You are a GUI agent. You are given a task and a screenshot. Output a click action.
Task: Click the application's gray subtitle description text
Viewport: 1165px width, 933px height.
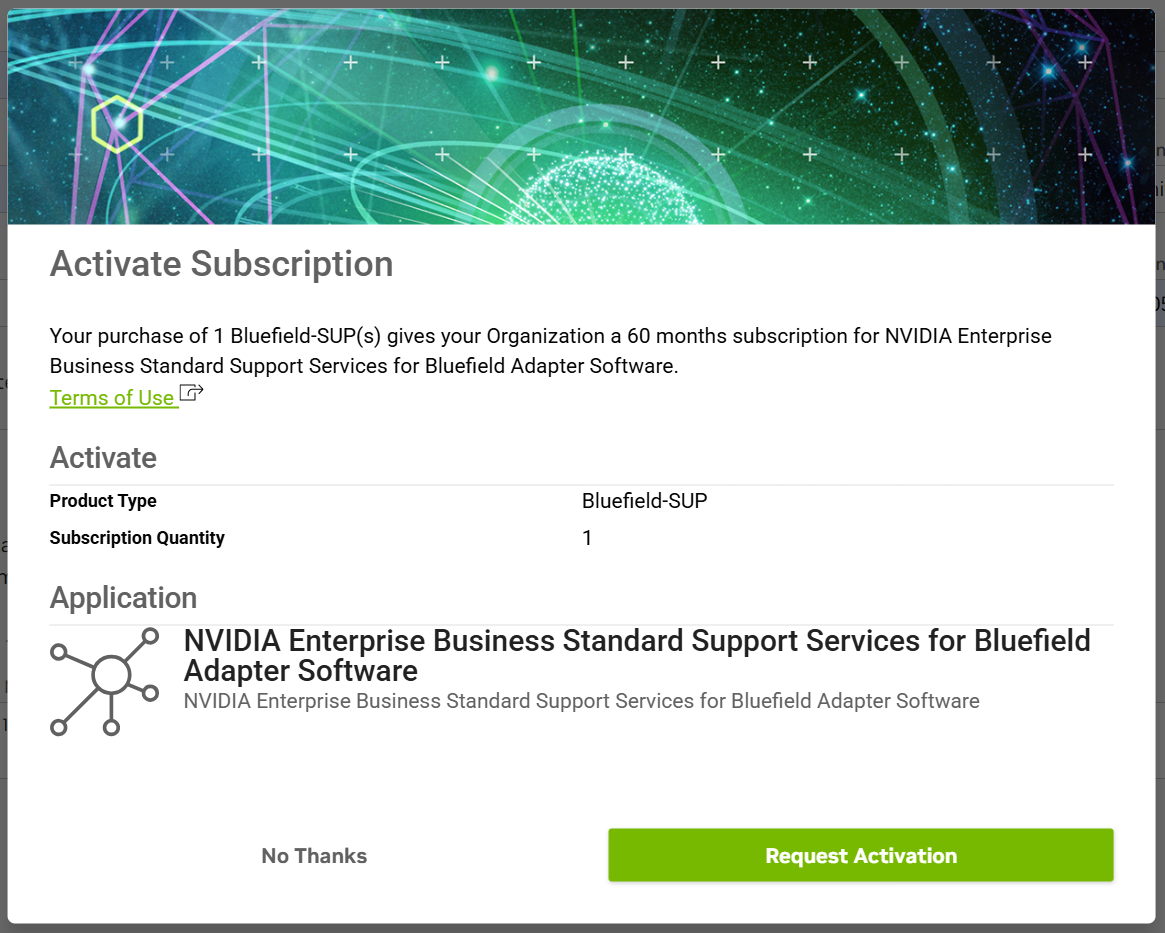pyautogui.click(x=580, y=701)
